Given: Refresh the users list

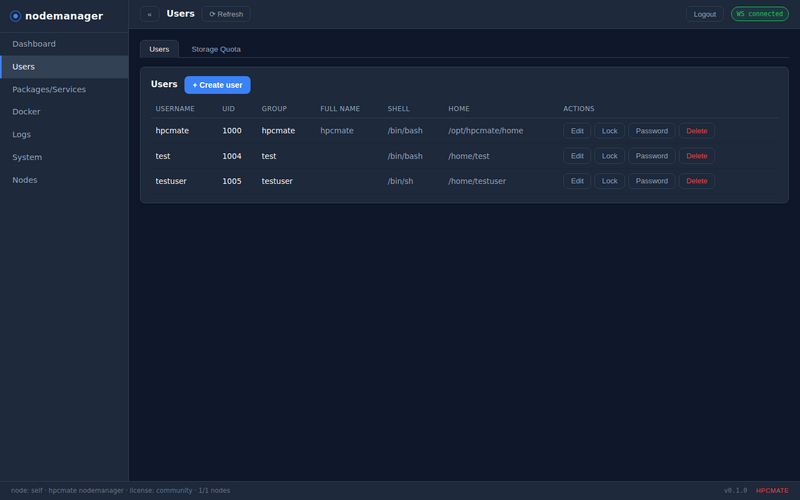Looking at the screenshot, I should (x=226, y=14).
